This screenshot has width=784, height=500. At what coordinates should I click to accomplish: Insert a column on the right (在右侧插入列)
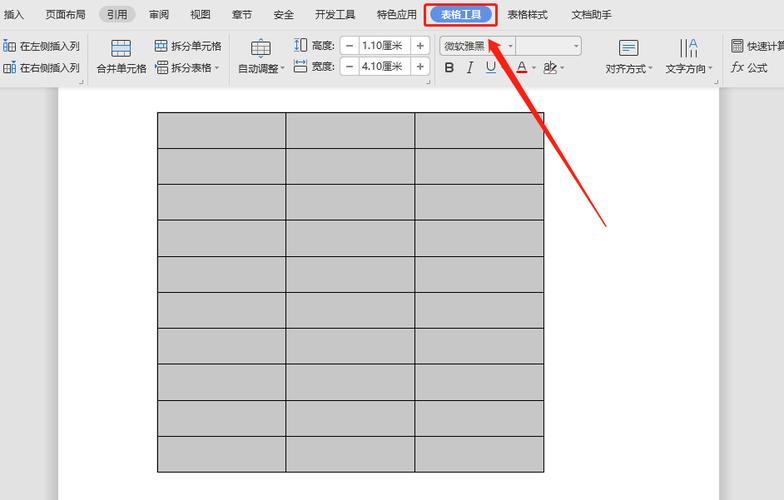tap(42, 67)
